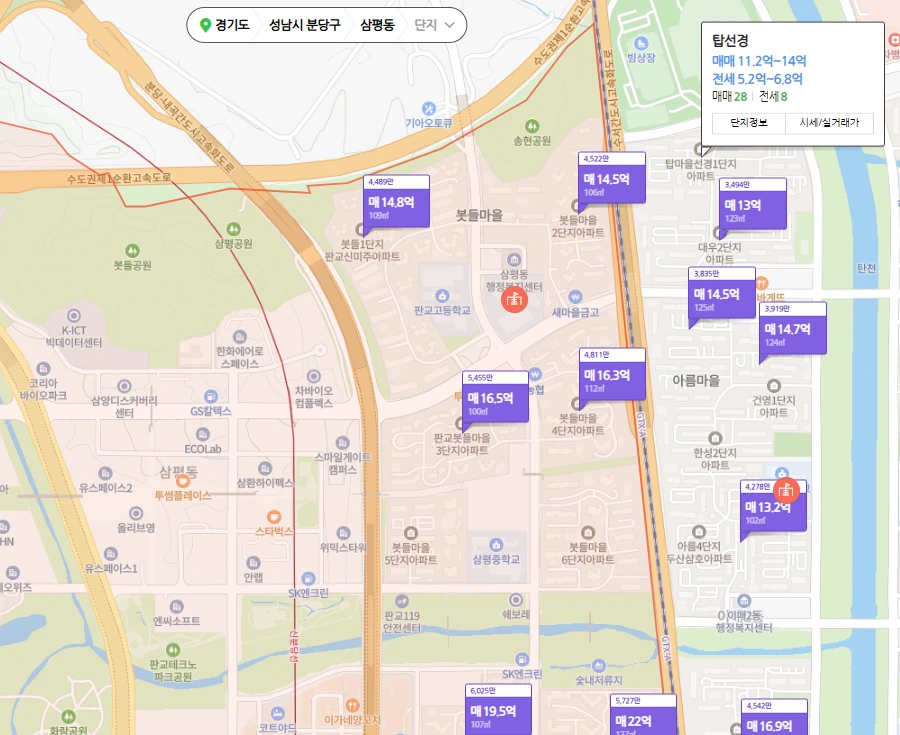Click the 판교테크노 파크공원 icon
Screen dimensions: 900x735
(173, 650)
